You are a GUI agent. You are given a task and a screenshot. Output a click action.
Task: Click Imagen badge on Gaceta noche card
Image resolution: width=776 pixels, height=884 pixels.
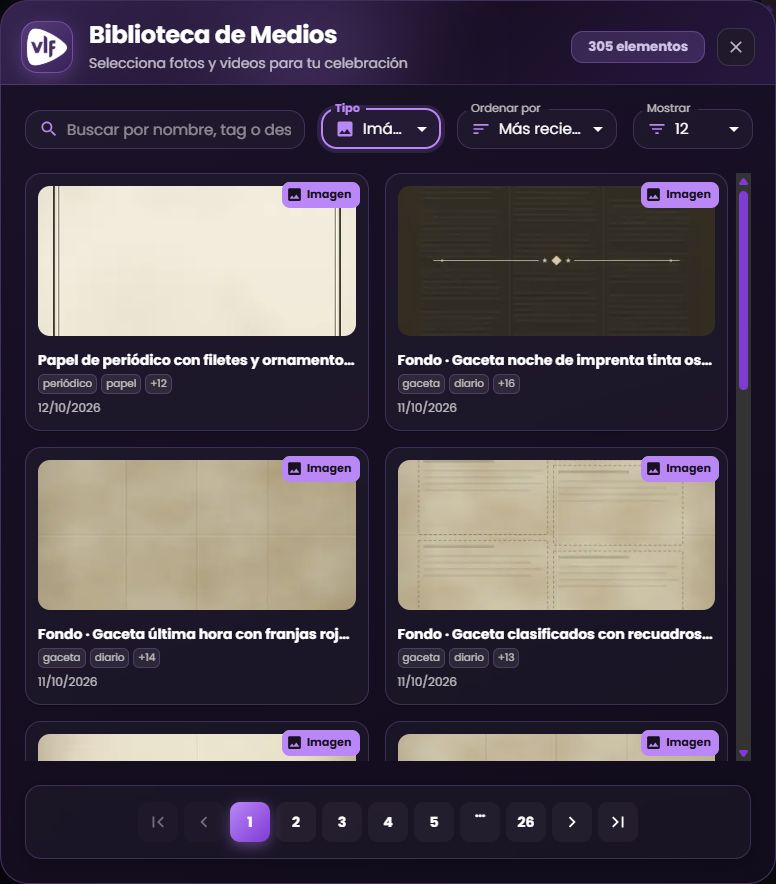click(x=680, y=195)
